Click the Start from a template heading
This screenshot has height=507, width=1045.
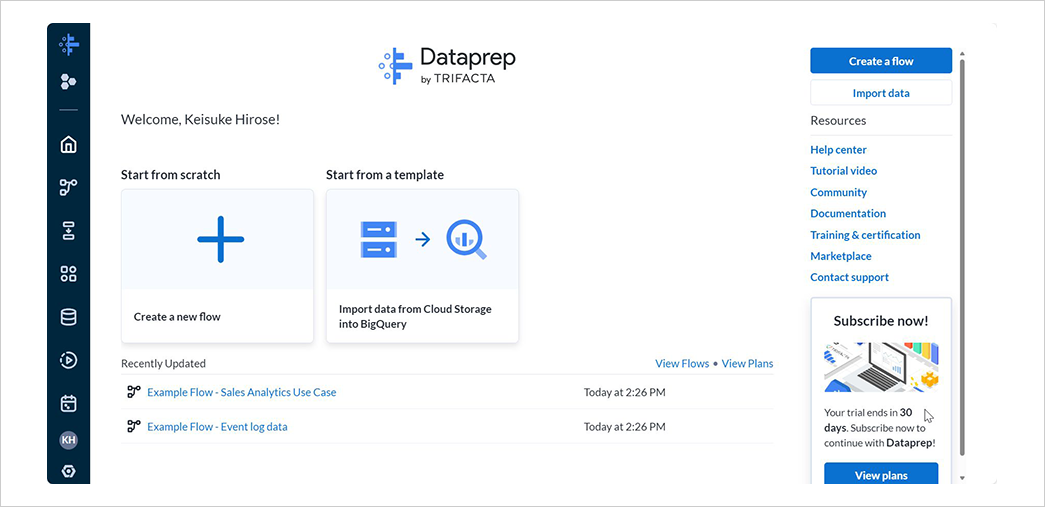pos(385,175)
